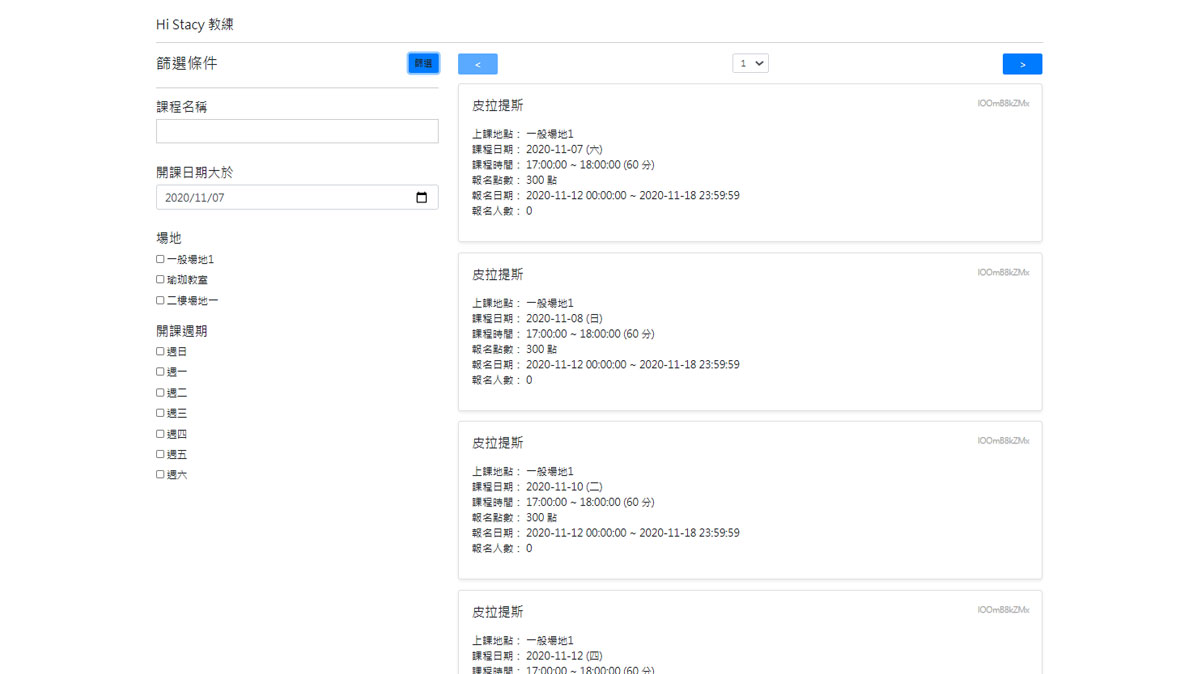The height and width of the screenshot is (674, 1200).
Task: Click the Hi Stacy 教練 header text
Action: [x=195, y=24]
